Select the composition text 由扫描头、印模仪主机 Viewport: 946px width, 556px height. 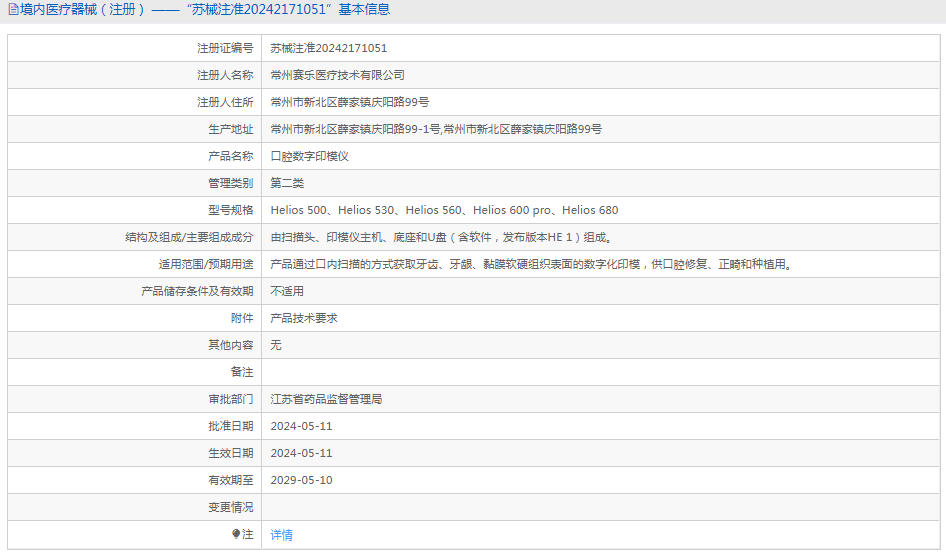pos(443,238)
